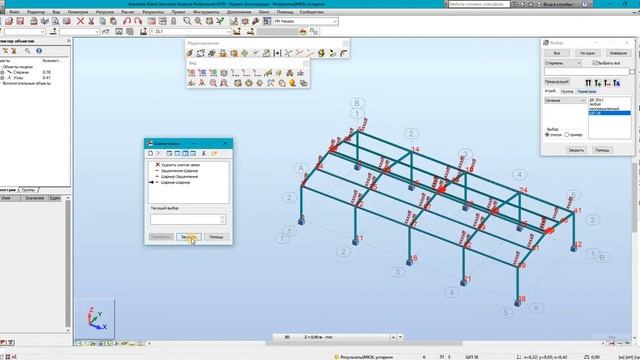Click the light bulb icon in the Вид toolbar
Screen dimensions: 640x360
click(x=292, y=83)
